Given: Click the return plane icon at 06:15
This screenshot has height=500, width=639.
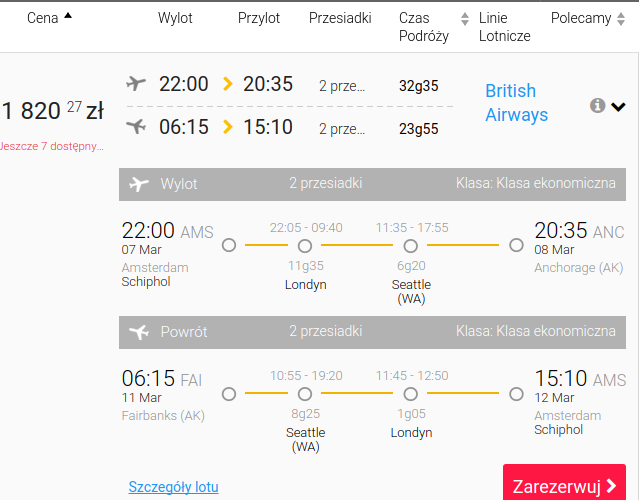Looking at the screenshot, I should coord(136,126).
